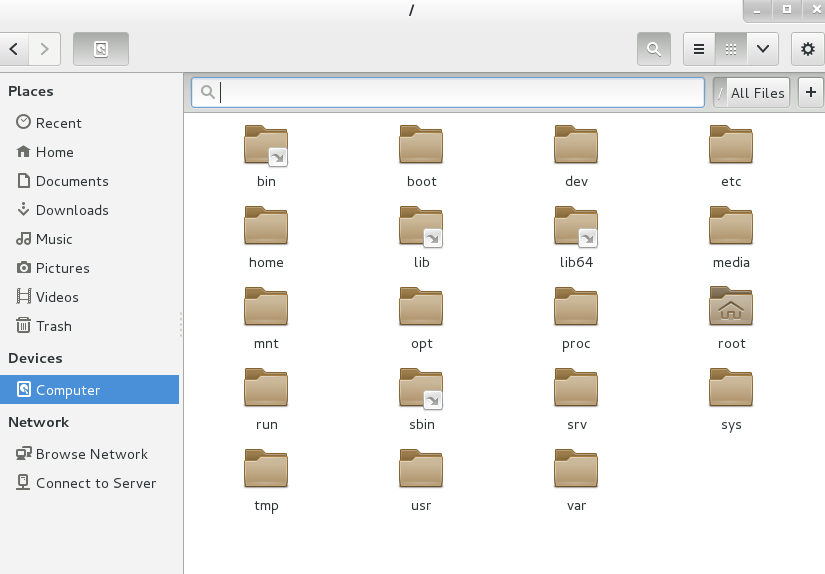Click the forward navigation arrow
The width and height of the screenshot is (825, 574).
point(44,48)
